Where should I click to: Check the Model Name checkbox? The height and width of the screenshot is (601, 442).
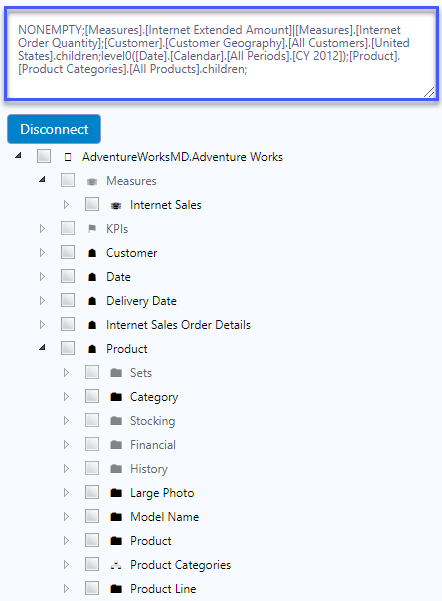pos(92,516)
